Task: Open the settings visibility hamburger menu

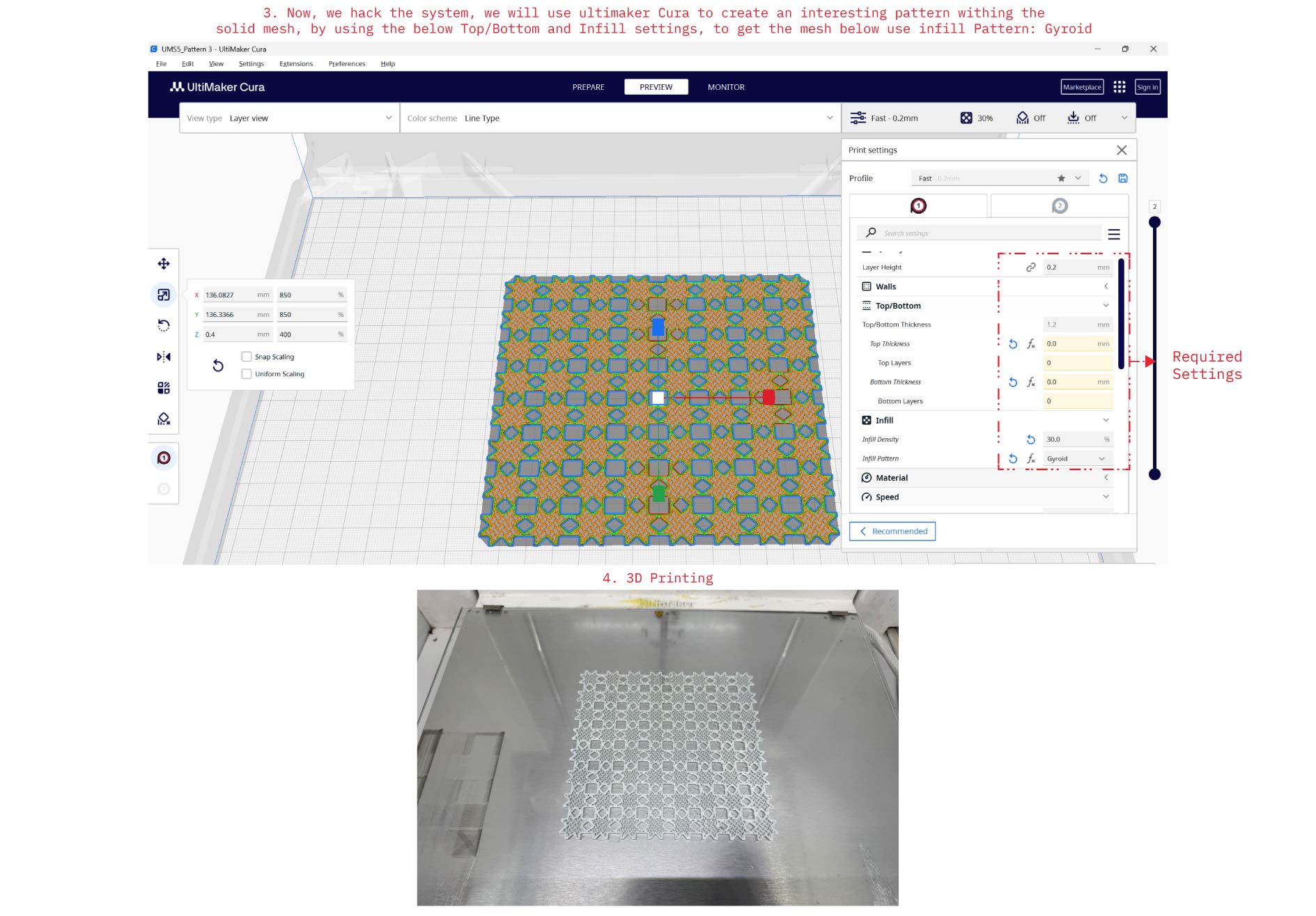Action: (x=1113, y=234)
